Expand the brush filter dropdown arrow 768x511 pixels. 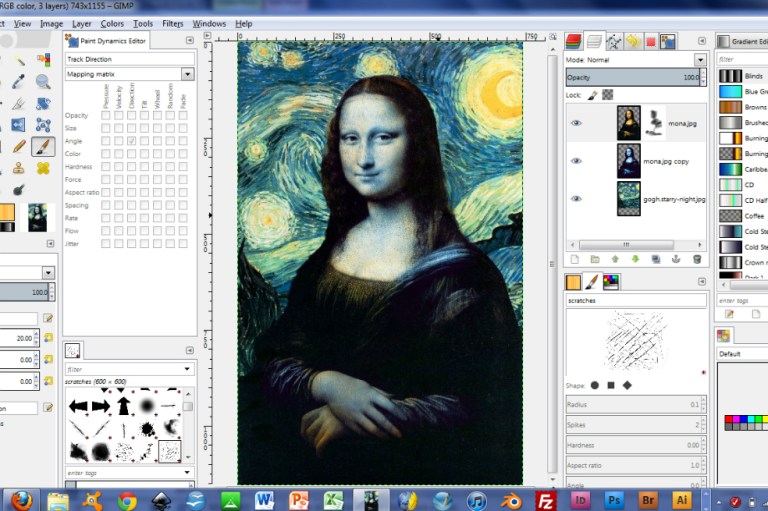tap(187, 369)
